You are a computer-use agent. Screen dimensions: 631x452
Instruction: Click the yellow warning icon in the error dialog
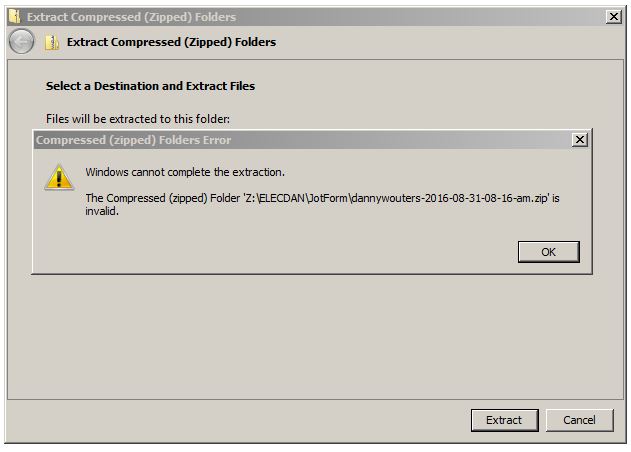tap(59, 178)
